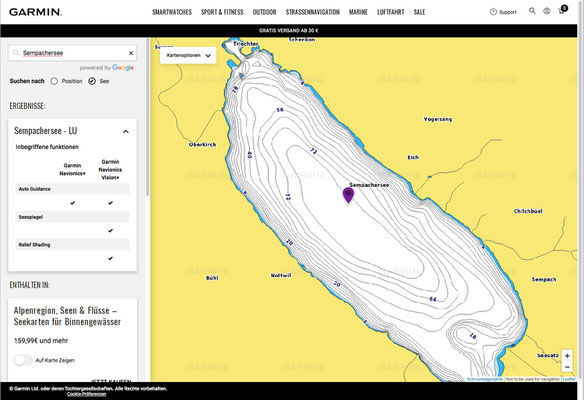
Task: Collapse the Sempachersee - LU result card
Action: tap(126, 131)
